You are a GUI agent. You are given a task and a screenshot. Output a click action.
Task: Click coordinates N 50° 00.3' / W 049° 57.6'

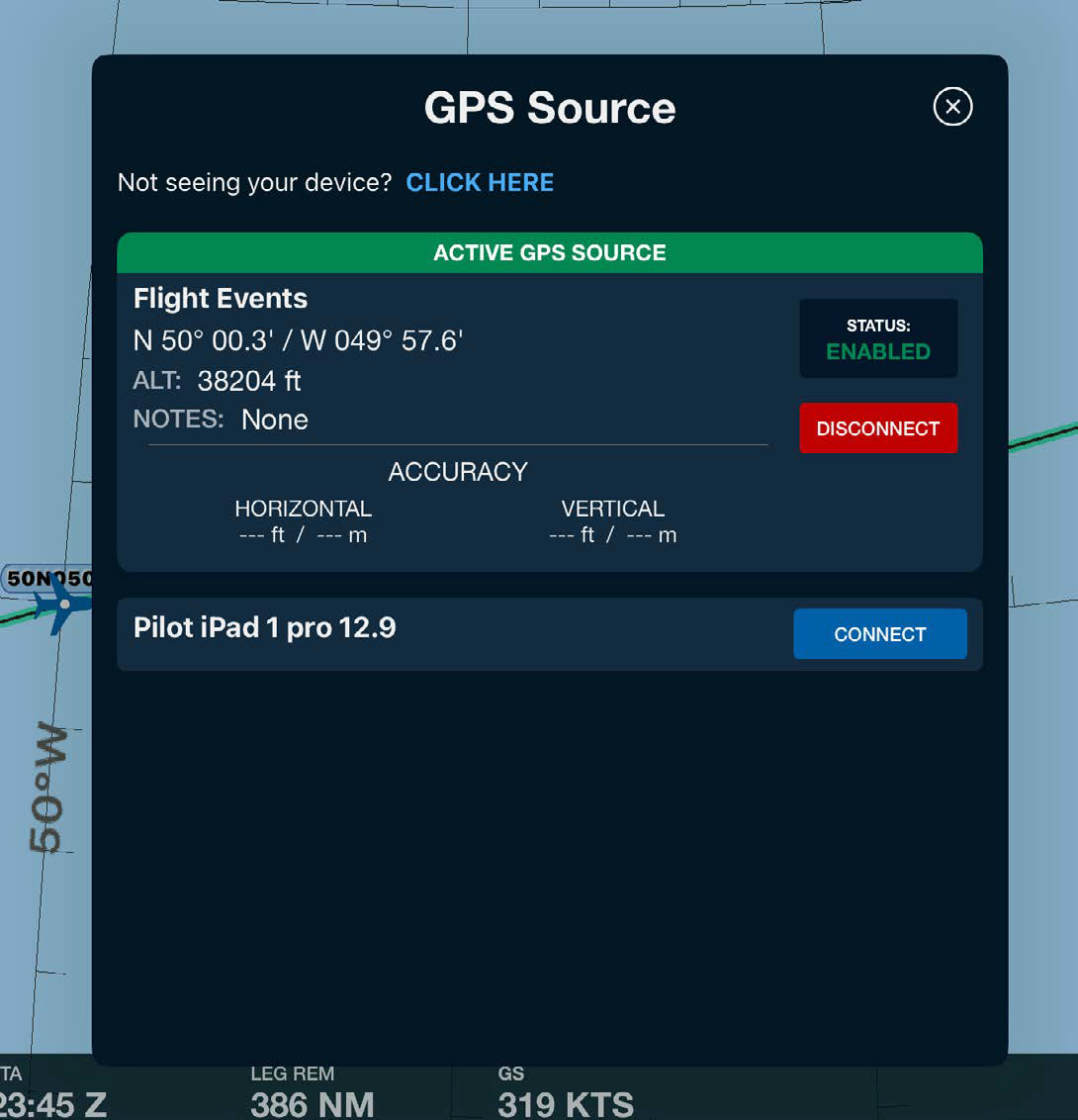(x=298, y=340)
